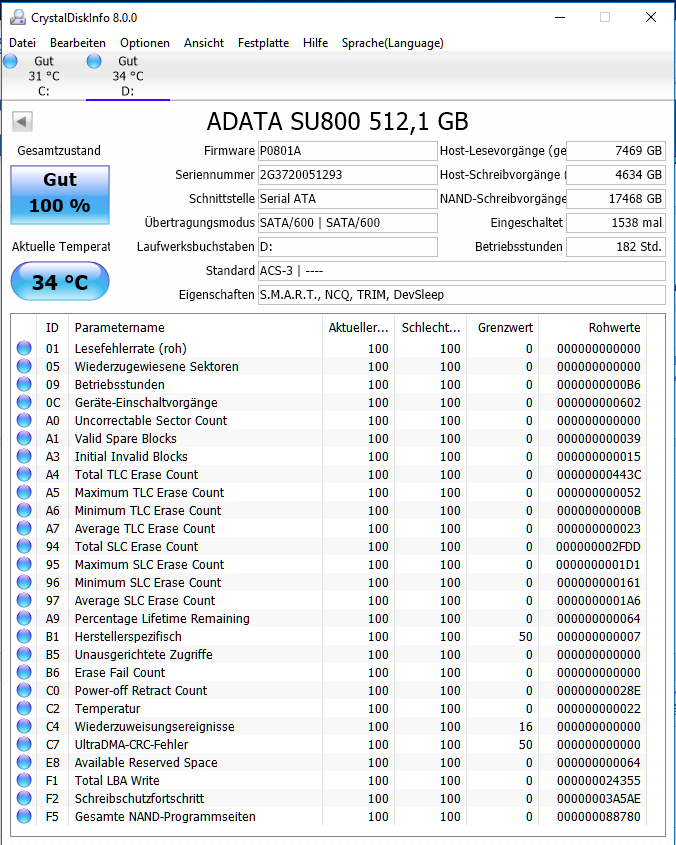Image resolution: width=676 pixels, height=845 pixels.
Task: Open the Bearbeiten menu
Action: click(78, 43)
